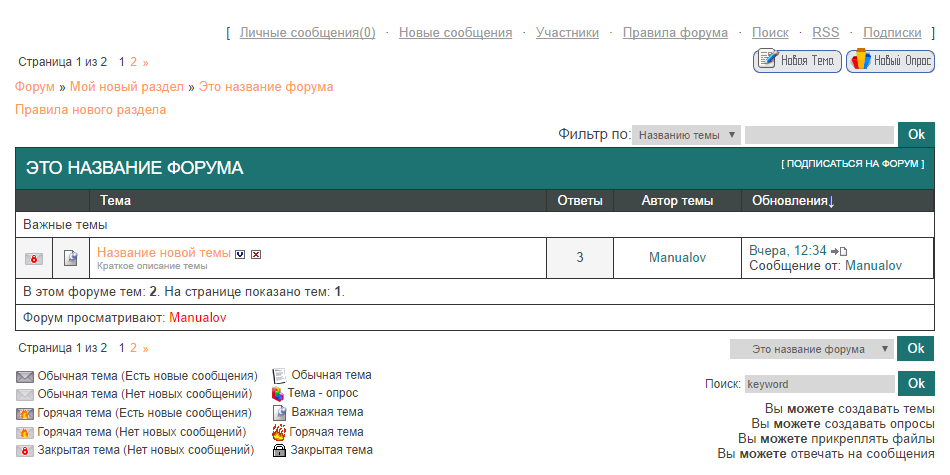Click 'Подписаться на форум' link

[x=852, y=163]
